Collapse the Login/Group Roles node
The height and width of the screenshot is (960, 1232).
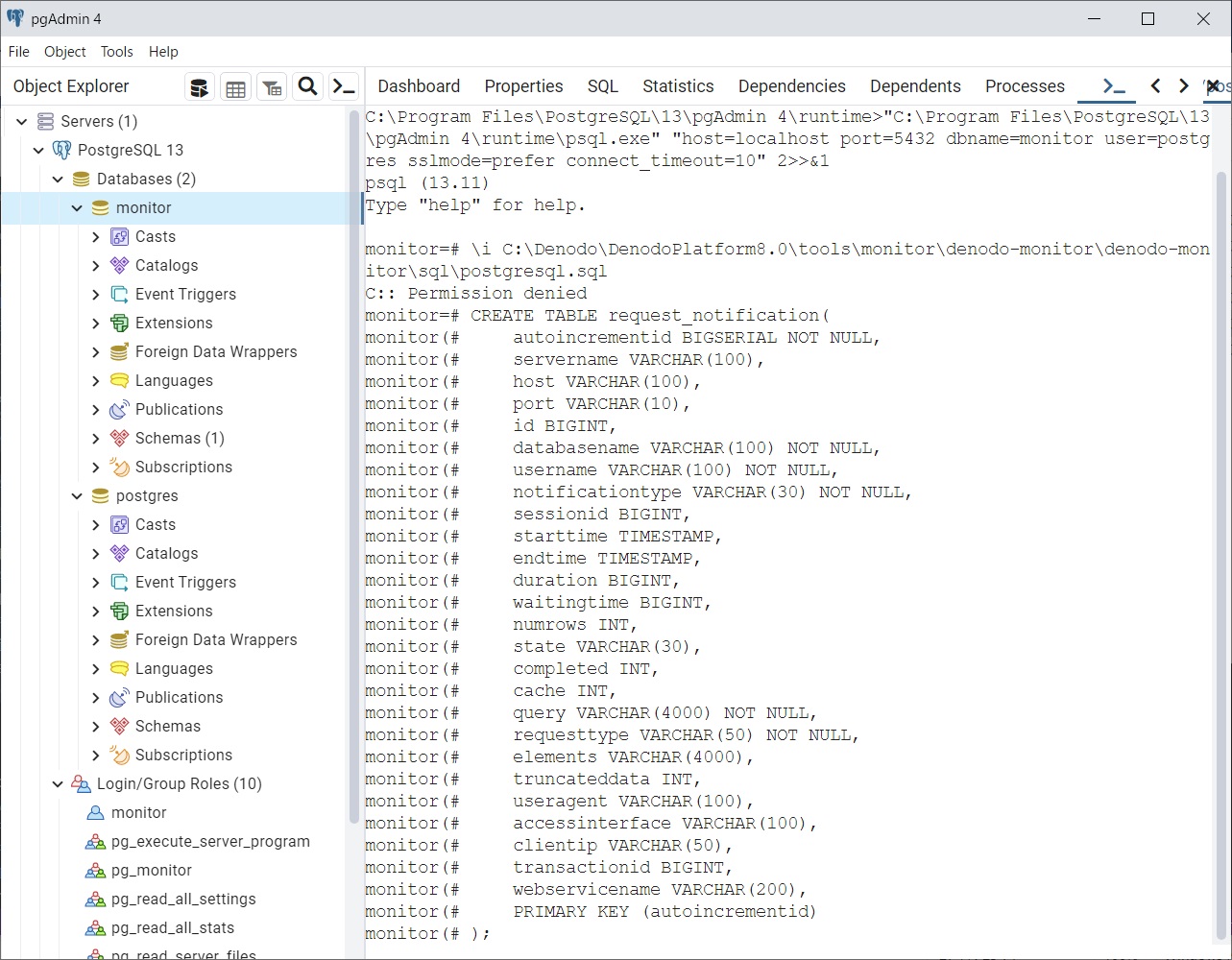tap(59, 784)
